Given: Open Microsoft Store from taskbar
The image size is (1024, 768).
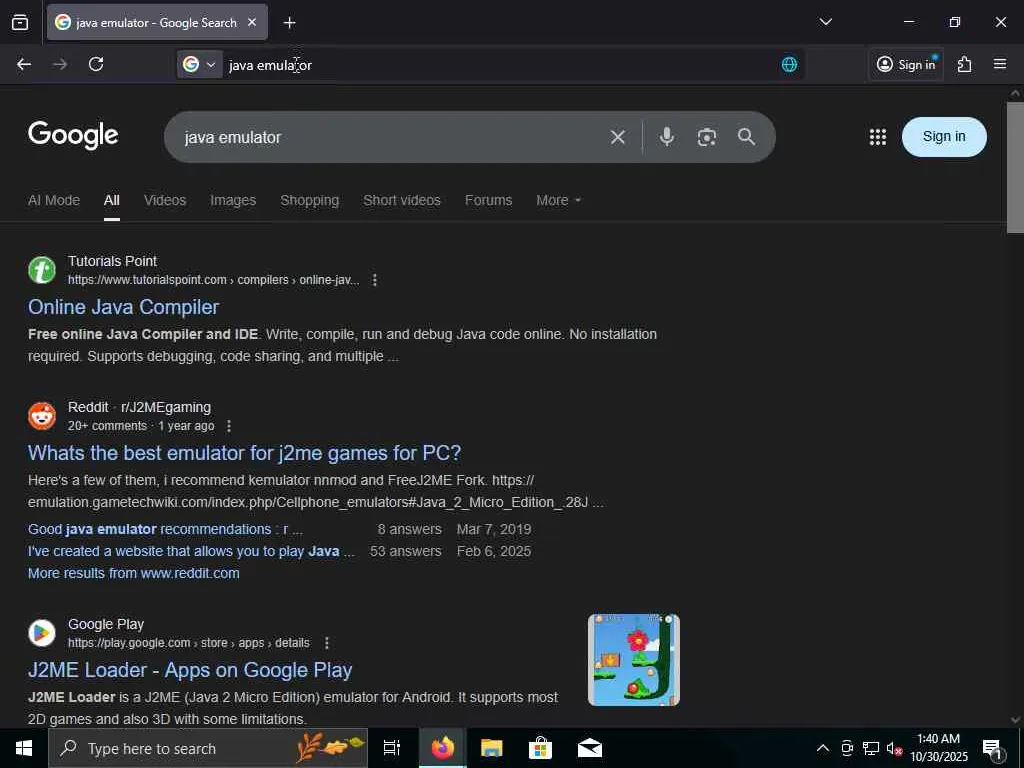Looking at the screenshot, I should click(540, 748).
